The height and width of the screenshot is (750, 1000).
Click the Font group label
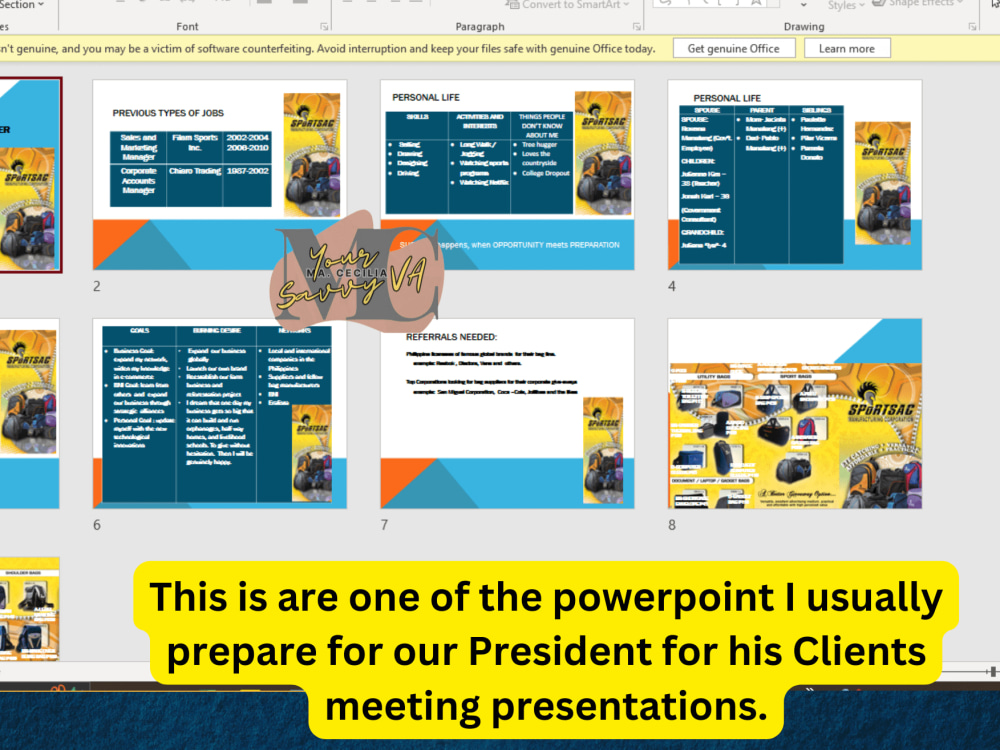click(188, 27)
